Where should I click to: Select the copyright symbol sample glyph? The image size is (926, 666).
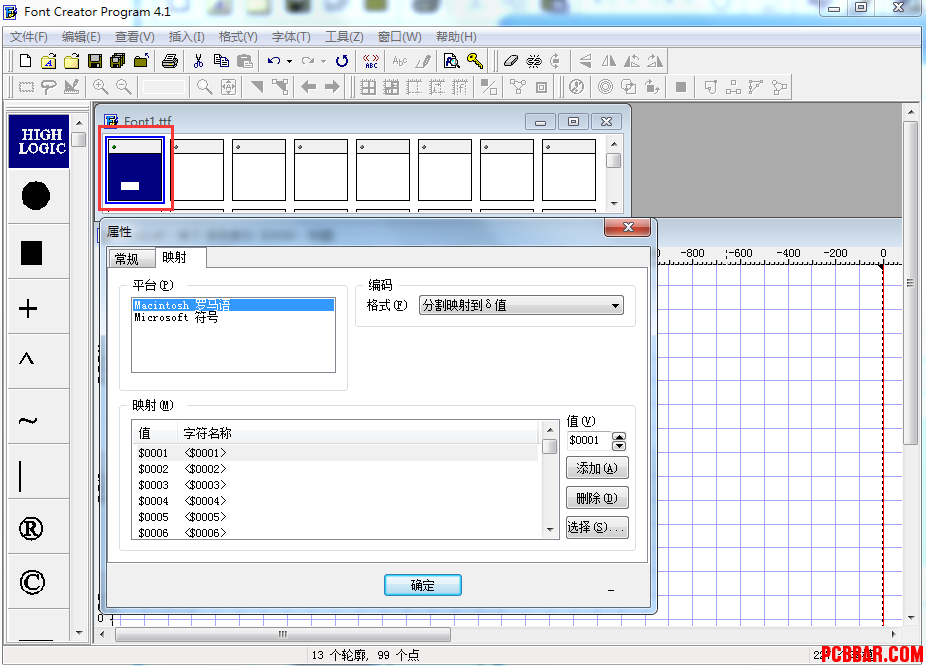[x=32, y=582]
